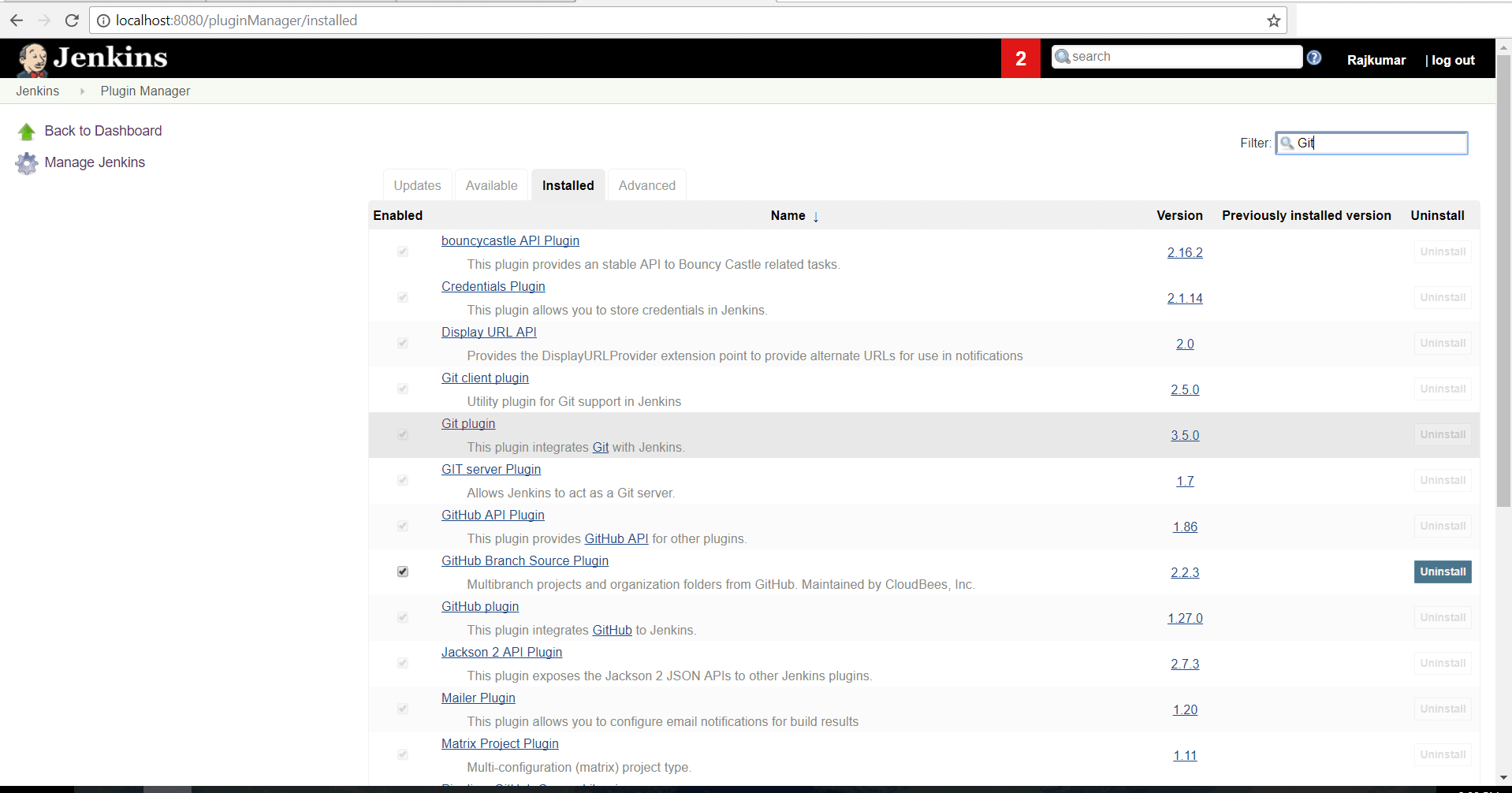
Task: Click the Jenkins logo
Action: tap(91, 58)
